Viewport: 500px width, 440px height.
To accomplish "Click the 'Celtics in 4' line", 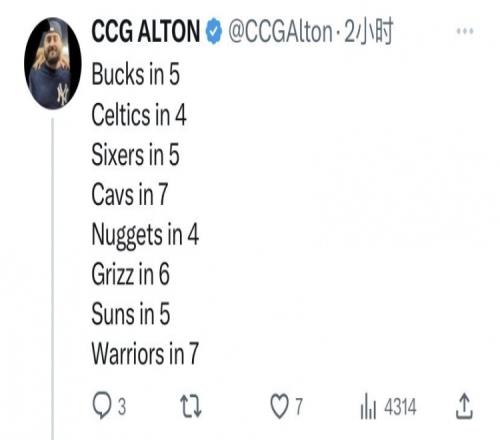I will click(x=139, y=115).
